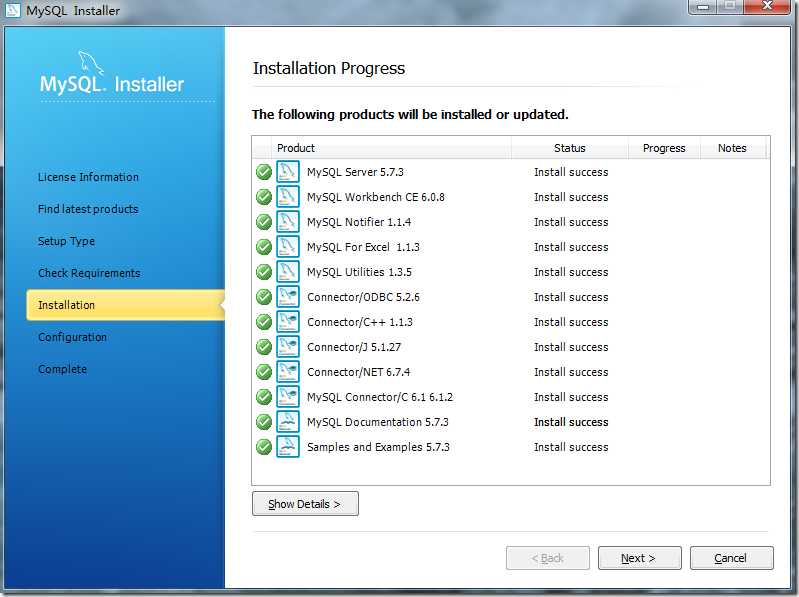
Task: Expand details with Show Details button
Action: [305, 504]
